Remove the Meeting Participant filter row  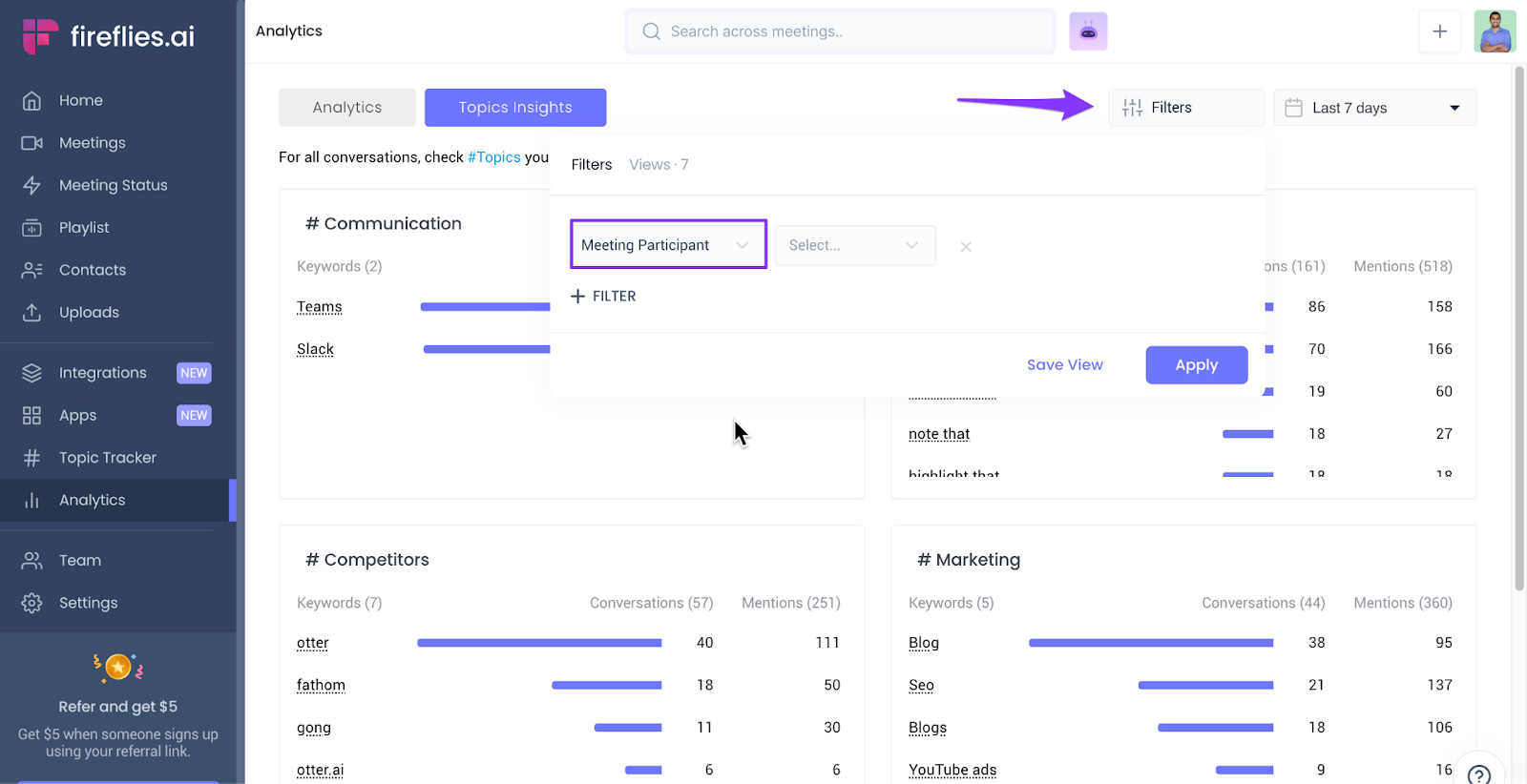[x=966, y=247]
